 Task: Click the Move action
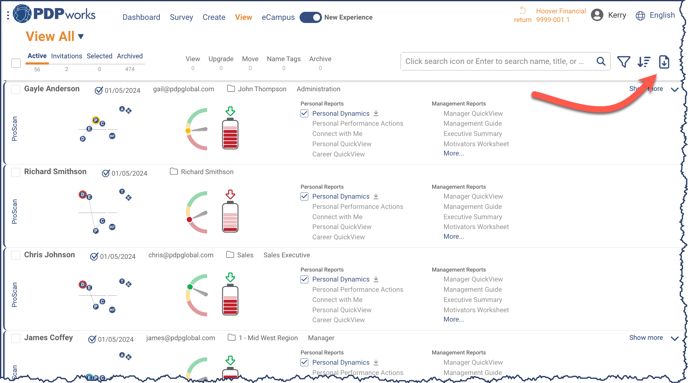click(x=250, y=59)
